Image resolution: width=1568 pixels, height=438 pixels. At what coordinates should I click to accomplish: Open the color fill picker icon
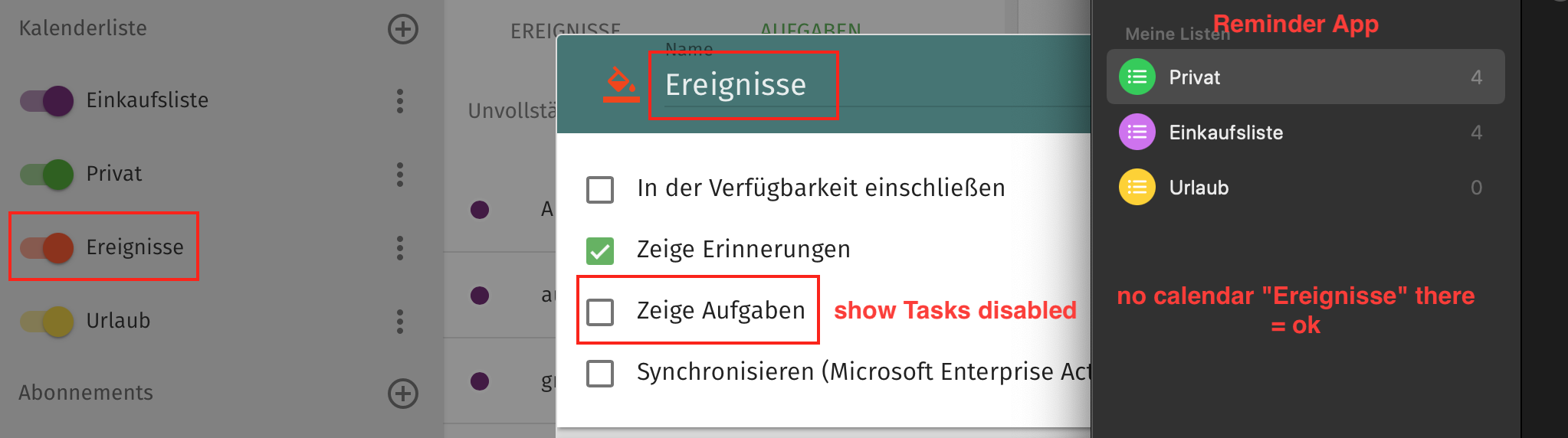(x=621, y=84)
